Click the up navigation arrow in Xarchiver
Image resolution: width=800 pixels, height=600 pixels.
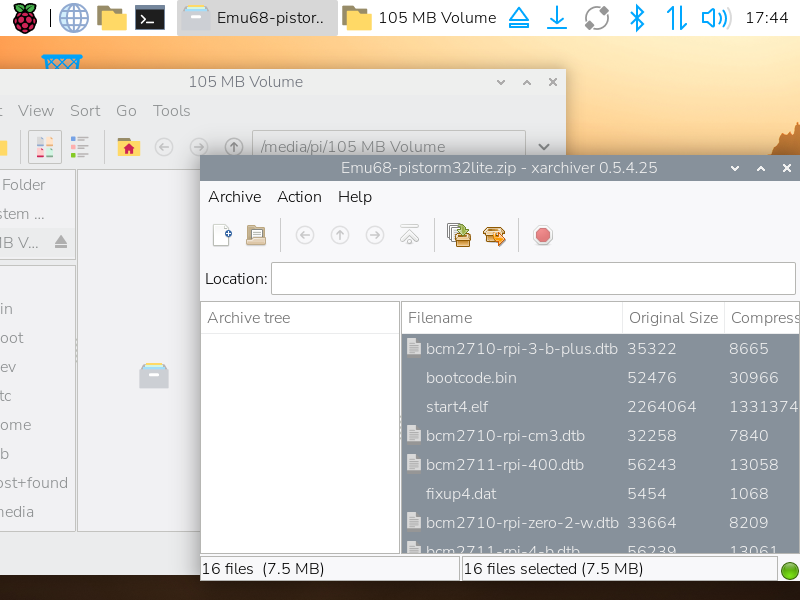click(x=339, y=234)
